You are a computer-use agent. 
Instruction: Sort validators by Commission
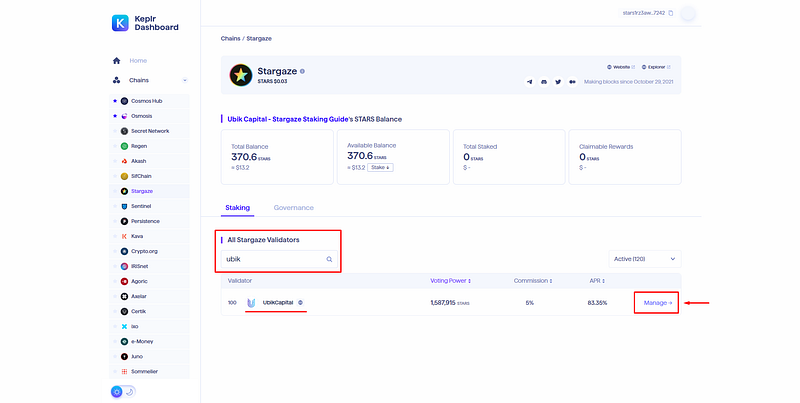(x=533, y=281)
